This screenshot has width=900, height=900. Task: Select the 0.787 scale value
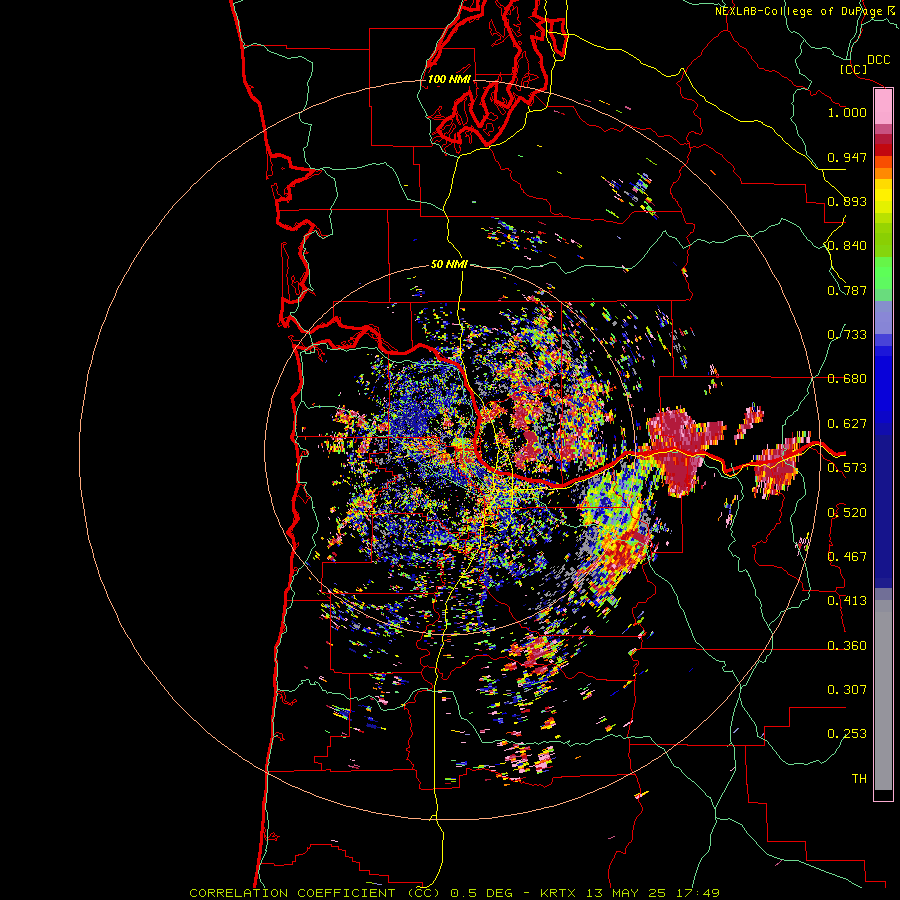point(847,290)
